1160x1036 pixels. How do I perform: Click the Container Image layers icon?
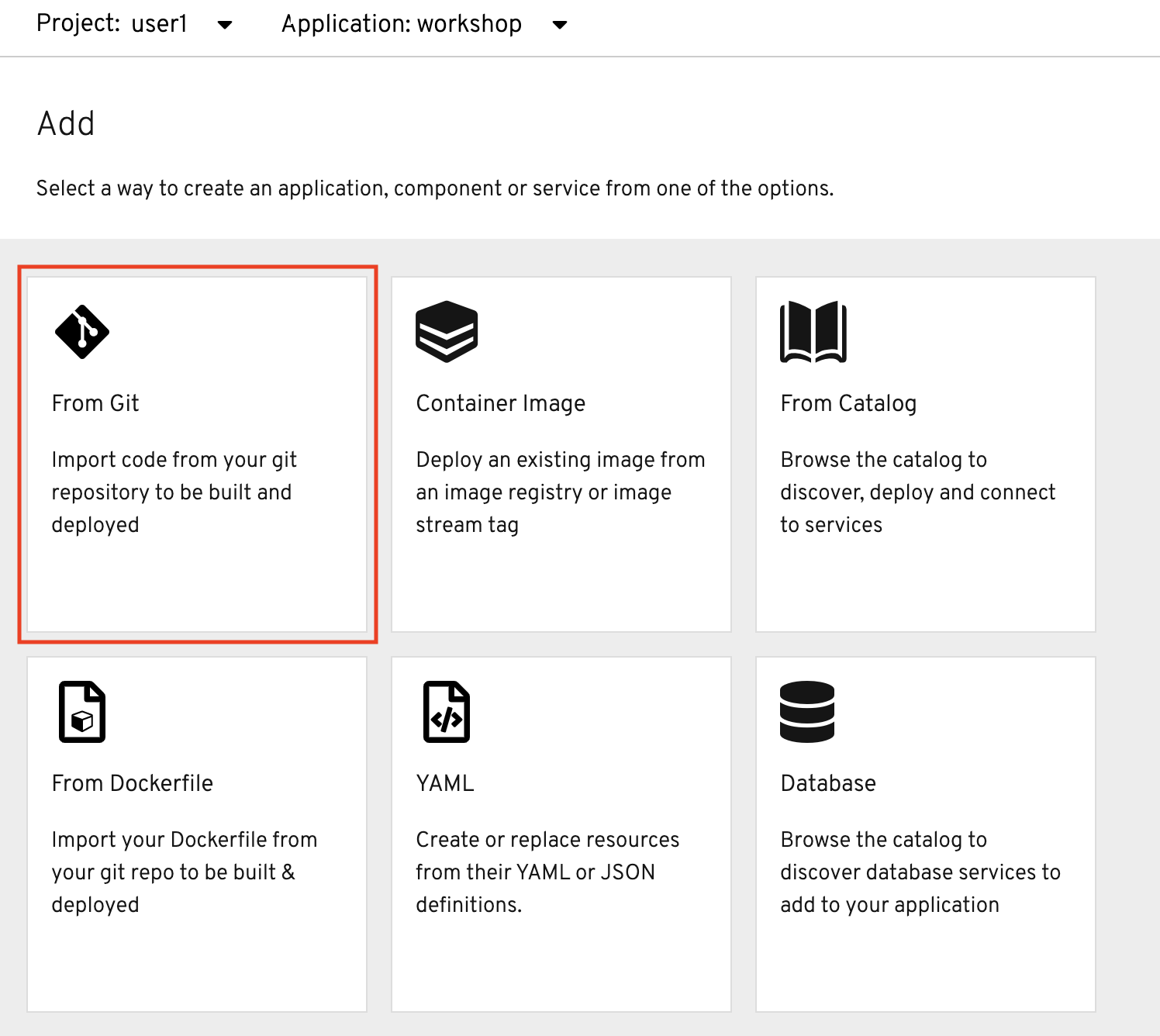447,332
